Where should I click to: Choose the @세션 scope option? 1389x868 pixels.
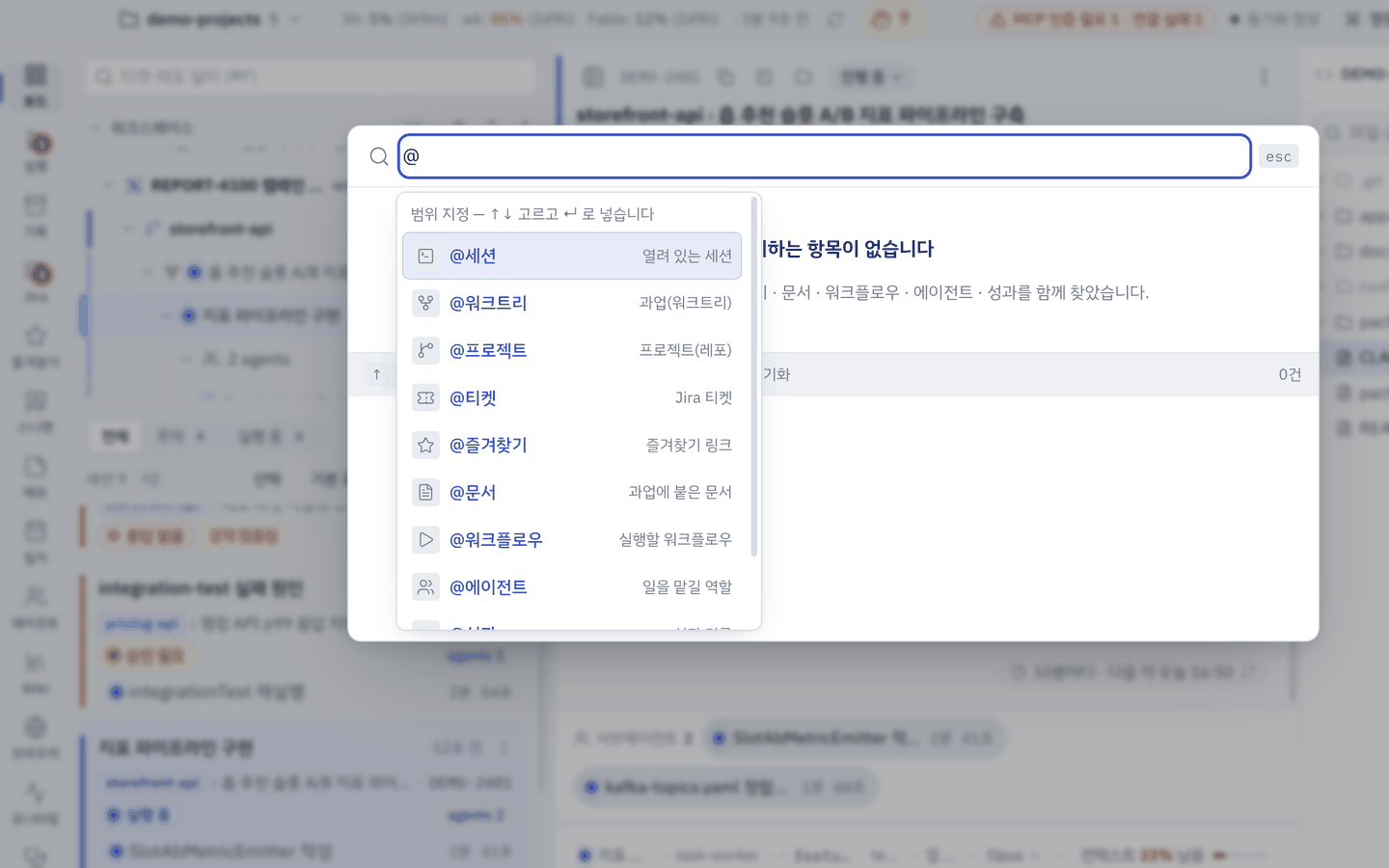coord(572,256)
